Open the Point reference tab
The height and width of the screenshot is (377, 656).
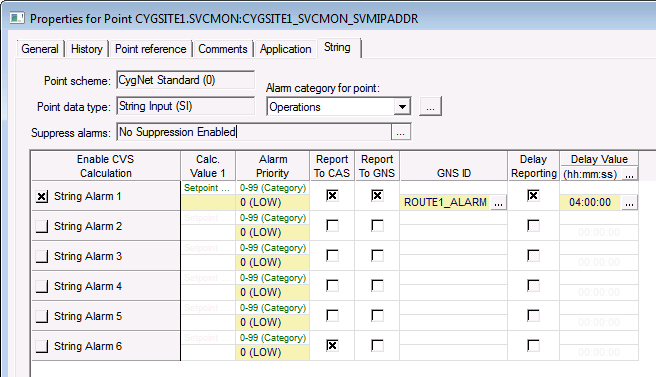[x=151, y=49]
